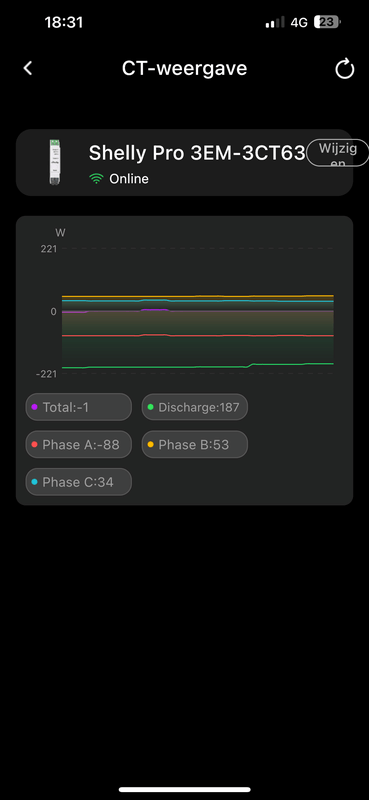Tap the home indicator bar at bottom
The image size is (369, 800).
pyautogui.click(x=184, y=789)
